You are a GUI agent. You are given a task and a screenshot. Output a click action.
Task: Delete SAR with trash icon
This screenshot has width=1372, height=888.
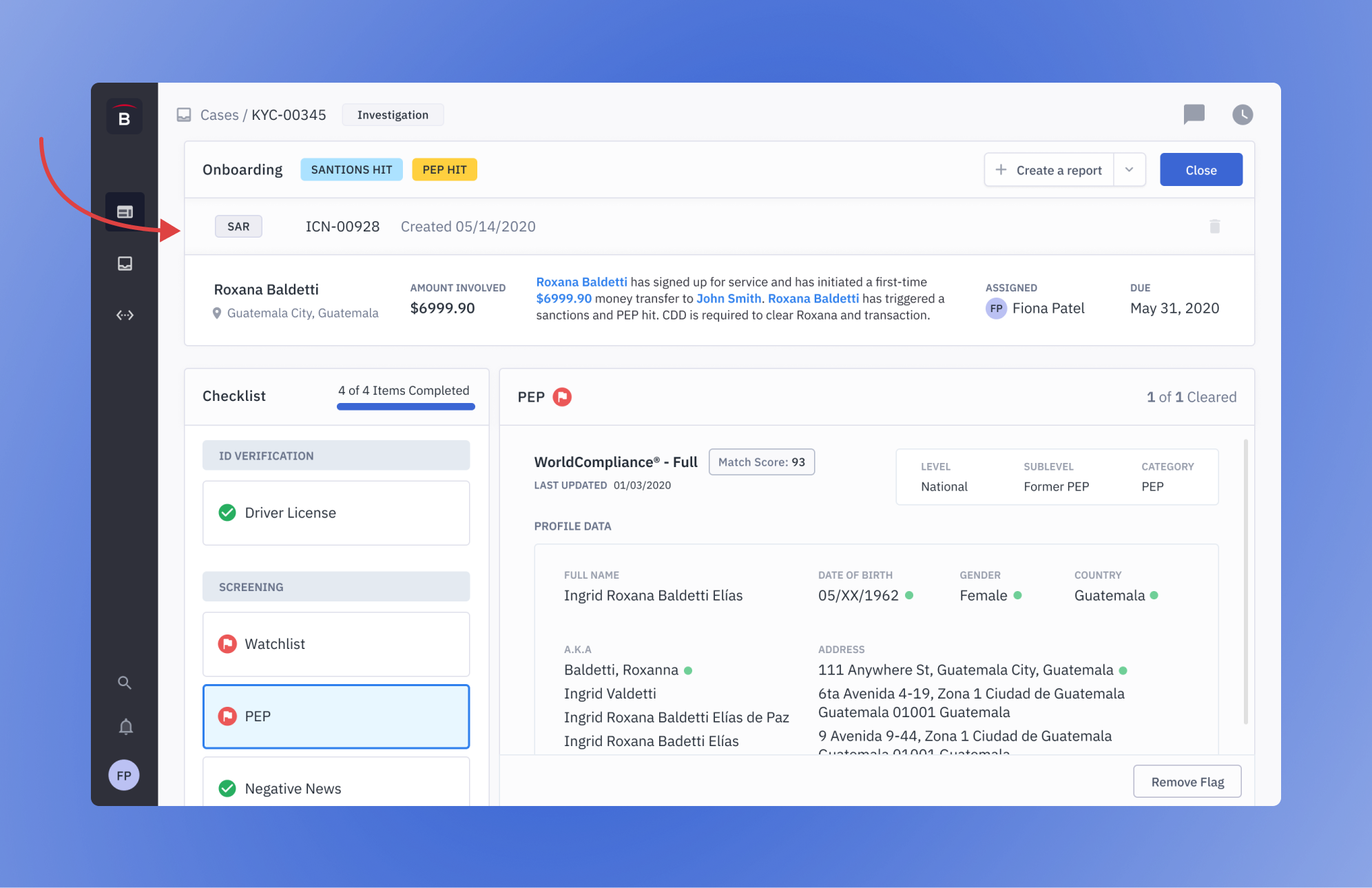pyautogui.click(x=1214, y=227)
